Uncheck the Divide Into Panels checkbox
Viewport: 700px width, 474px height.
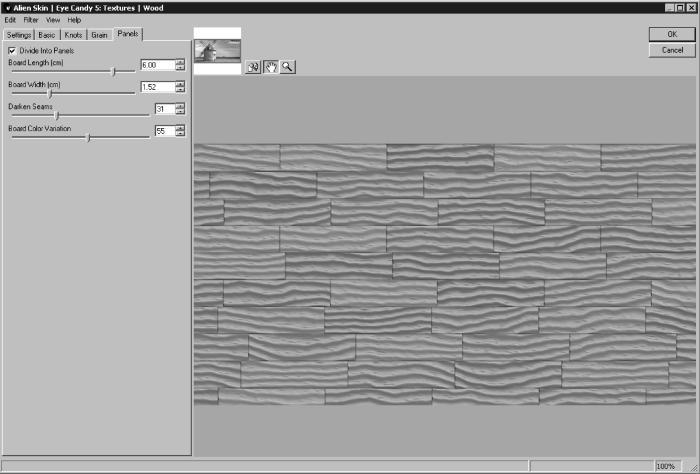point(12,50)
